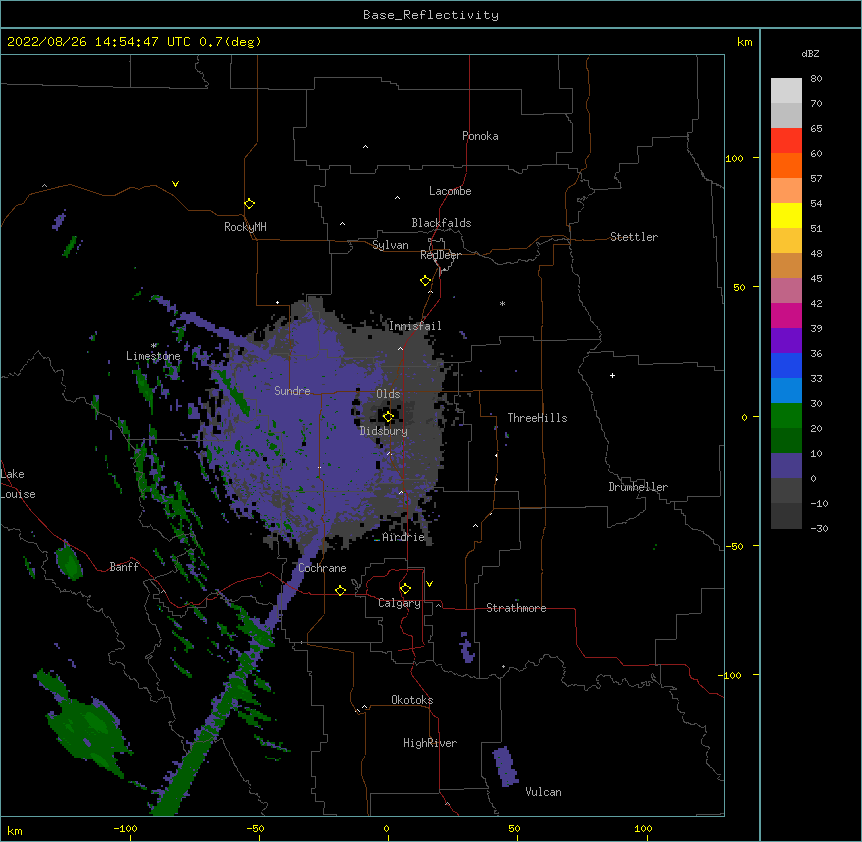Click the Limestone label
Viewport: 862px width, 842px height.
(153, 356)
